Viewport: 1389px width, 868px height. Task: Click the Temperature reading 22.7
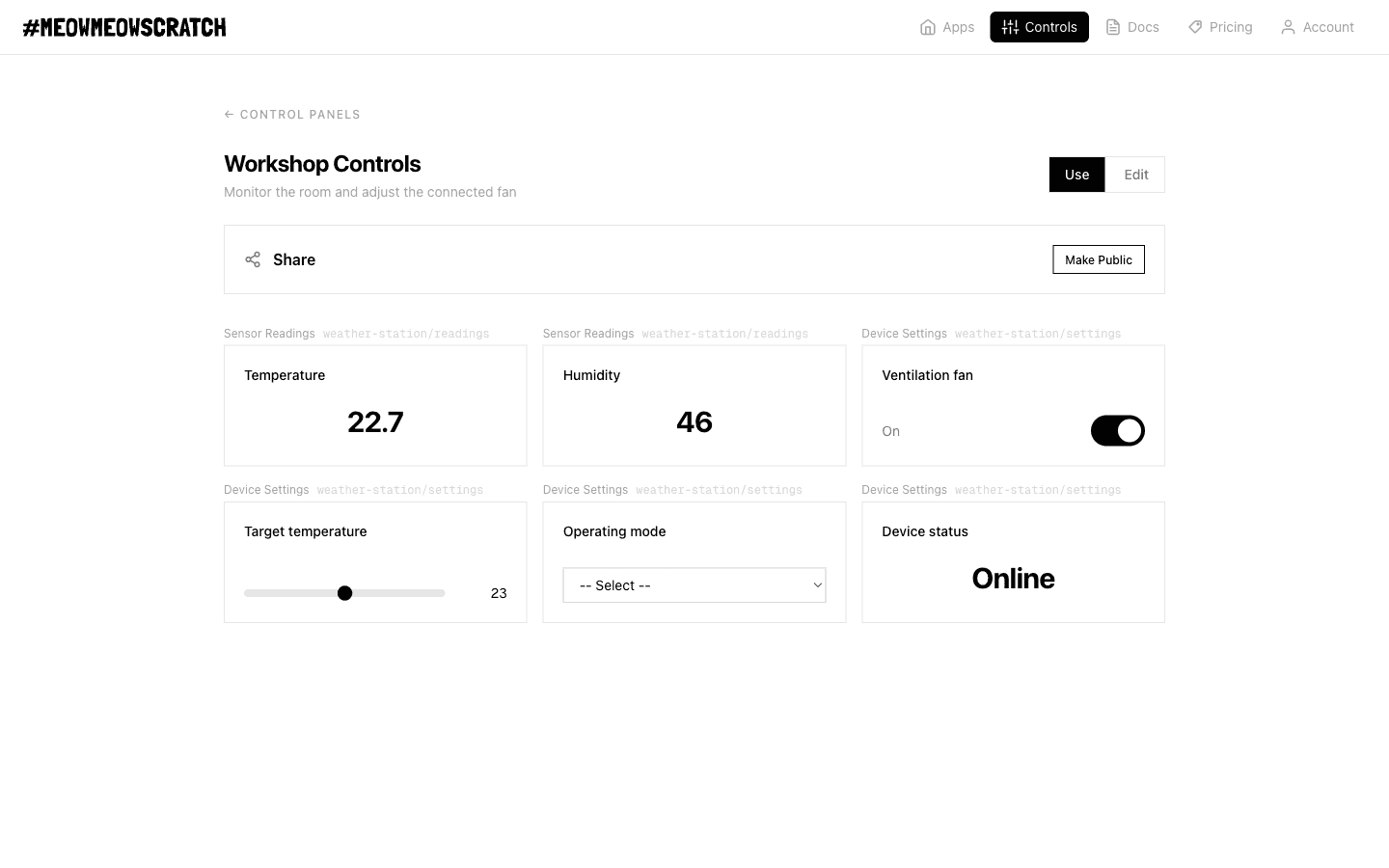point(375,421)
